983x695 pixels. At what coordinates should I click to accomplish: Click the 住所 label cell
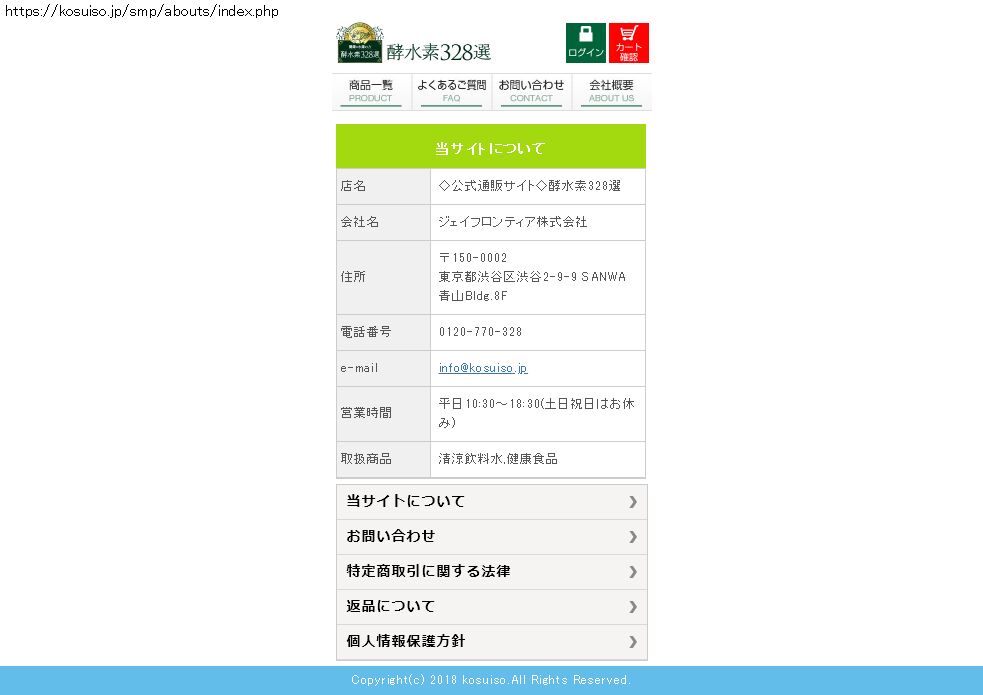tap(383, 277)
